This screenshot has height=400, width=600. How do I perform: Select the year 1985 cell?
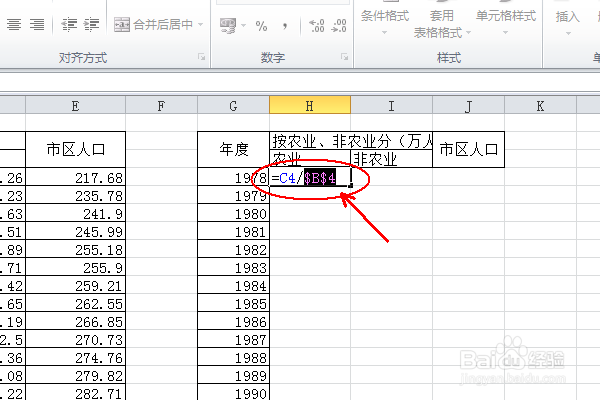[233, 304]
